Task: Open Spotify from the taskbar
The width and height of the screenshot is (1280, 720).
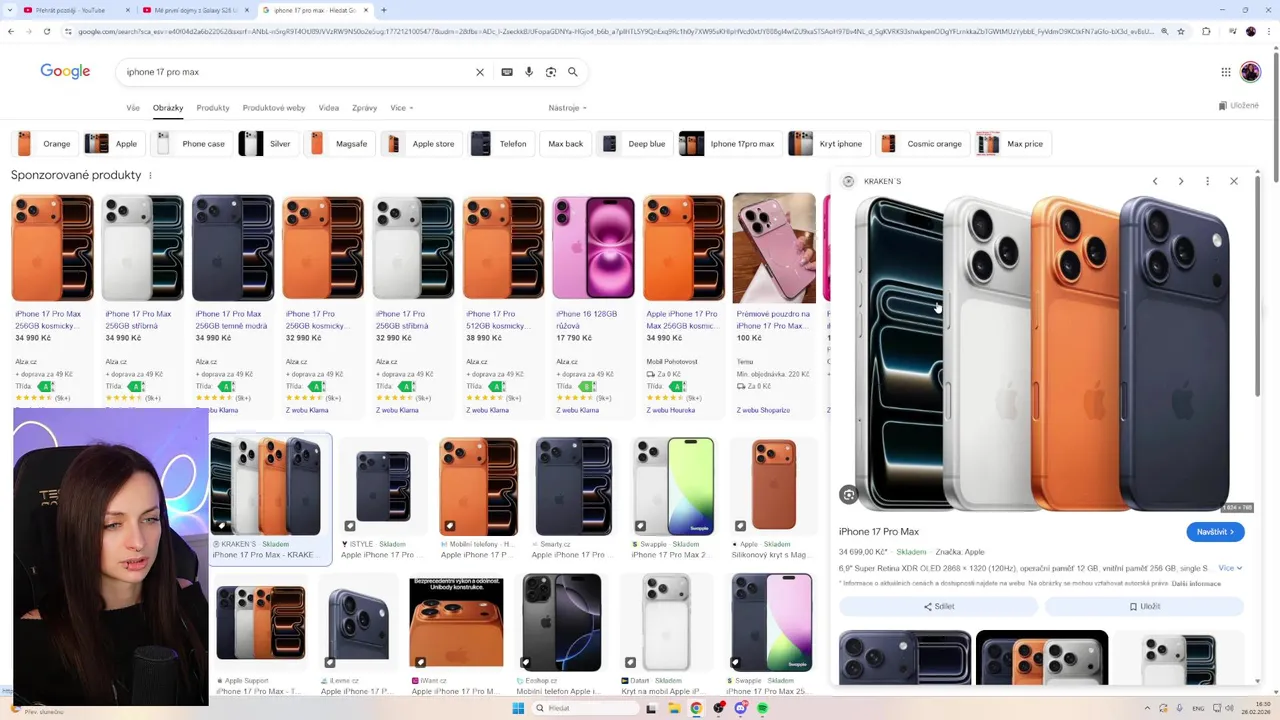Action: click(x=762, y=708)
